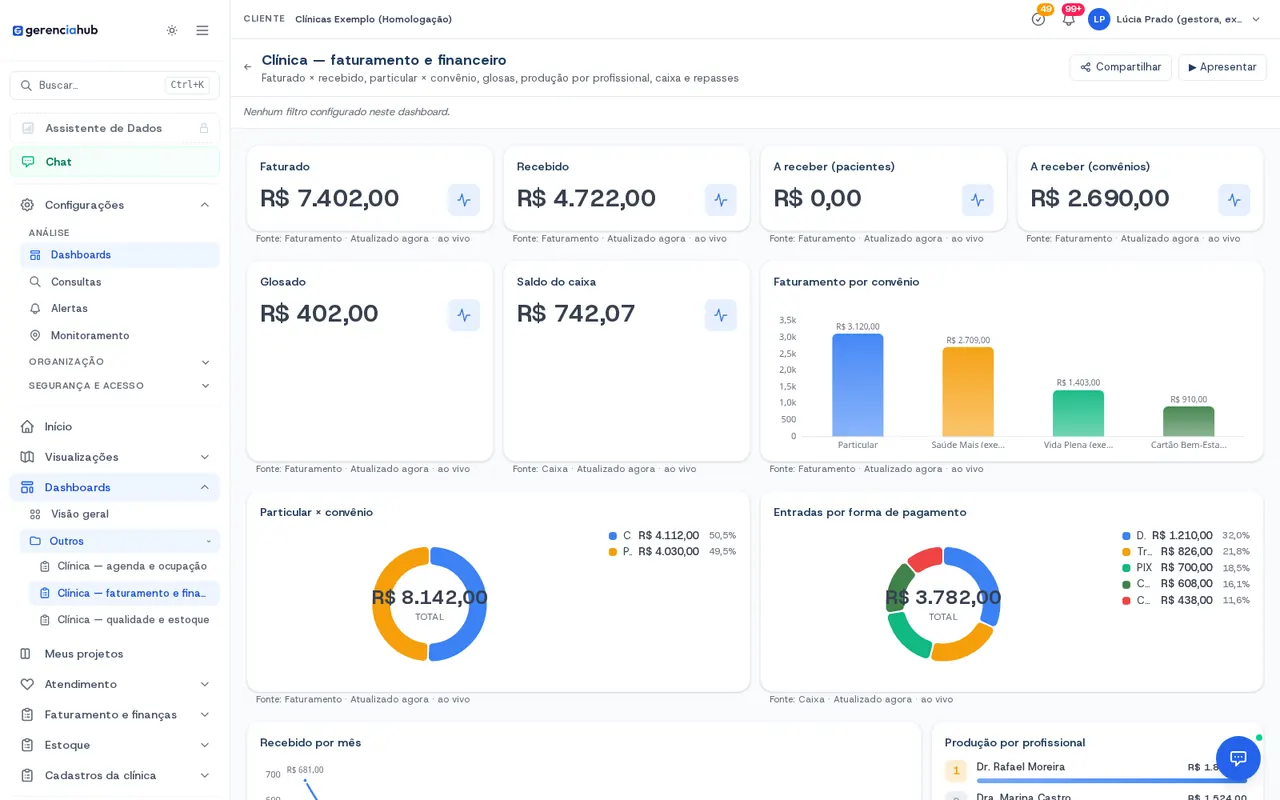1280x800 pixels.
Task: Collapse the Dashboards menu chevron
Action: pos(205,487)
